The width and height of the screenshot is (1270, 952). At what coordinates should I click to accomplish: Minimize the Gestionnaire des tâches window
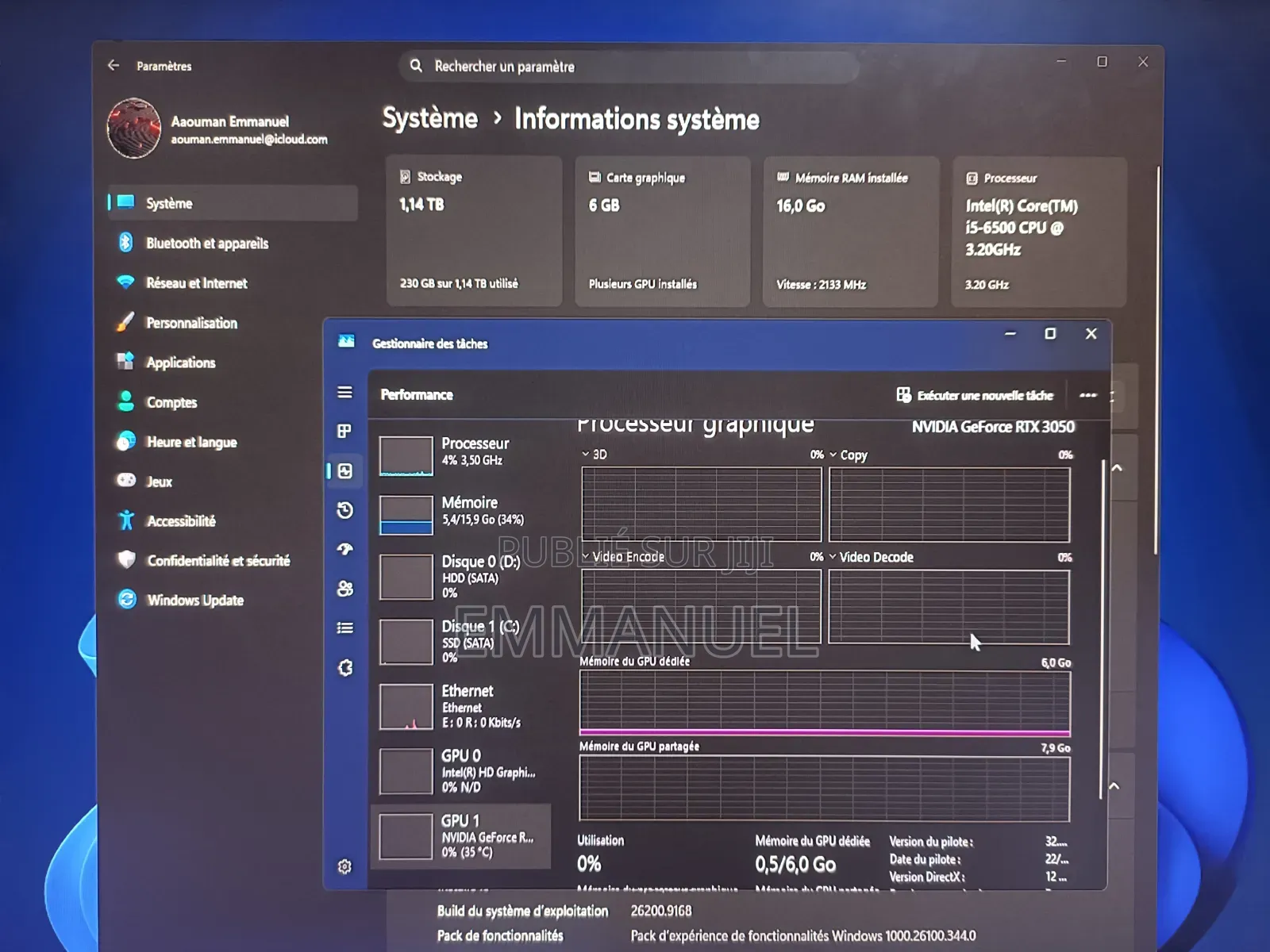point(1010,334)
